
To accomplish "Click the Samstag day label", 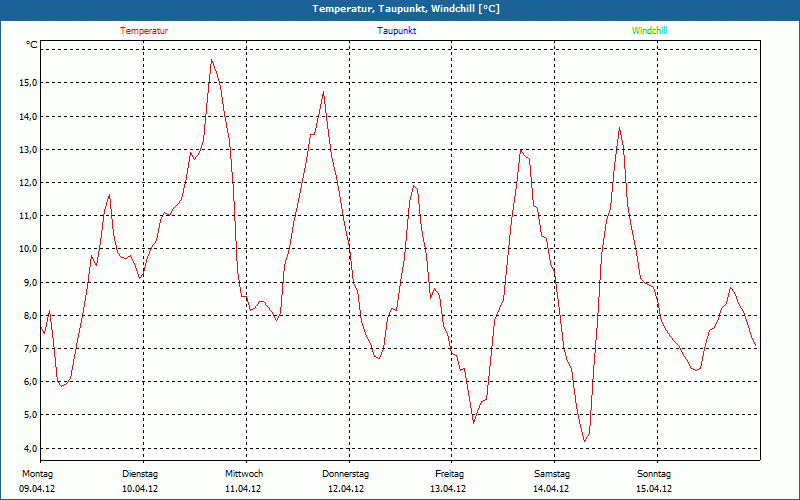I will click(x=552, y=474).
